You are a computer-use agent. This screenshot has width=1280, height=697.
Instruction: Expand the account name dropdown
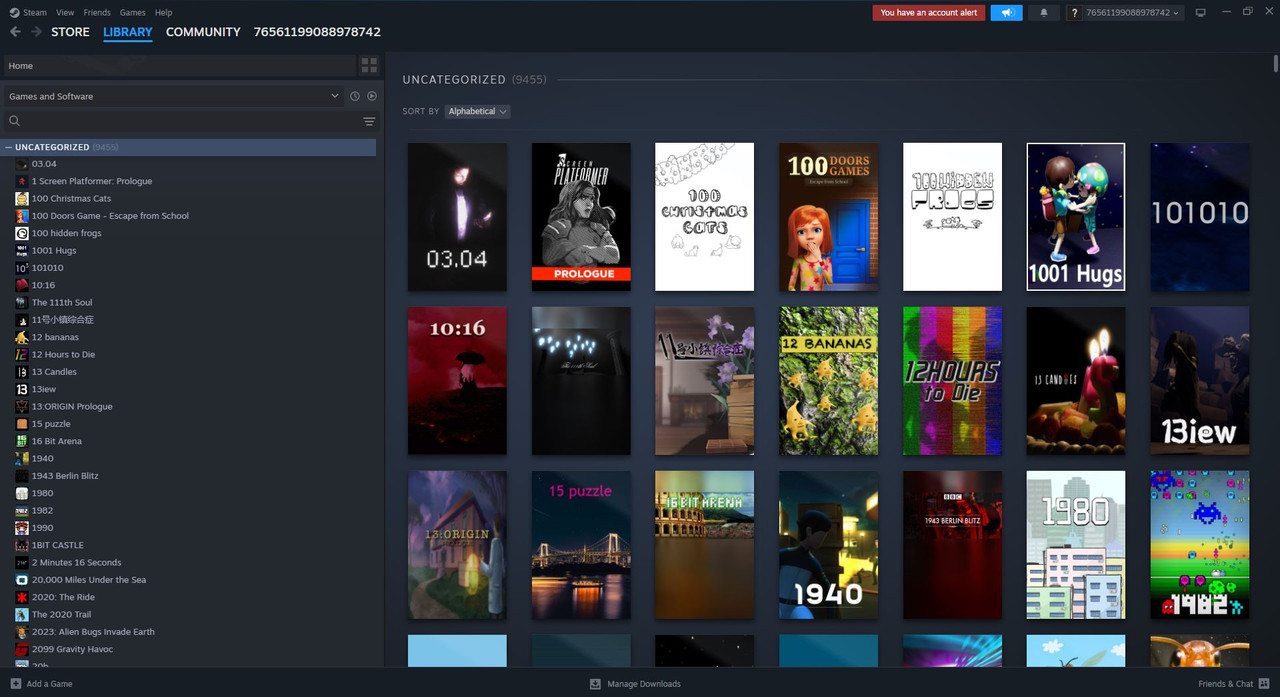pos(1132,13)
